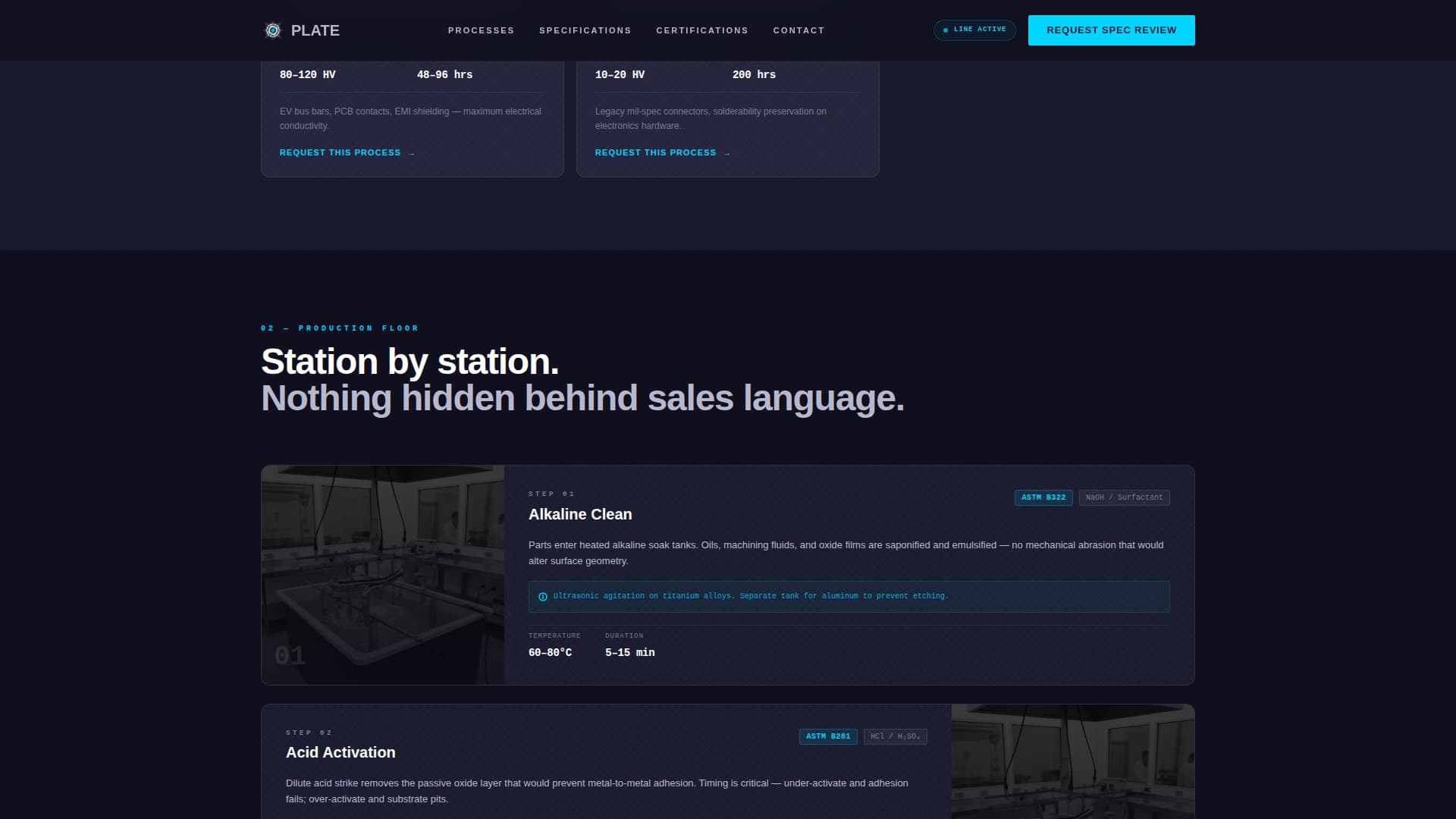
Task: Click the Alkaline Clean step heading
Action: pos(579,514)
